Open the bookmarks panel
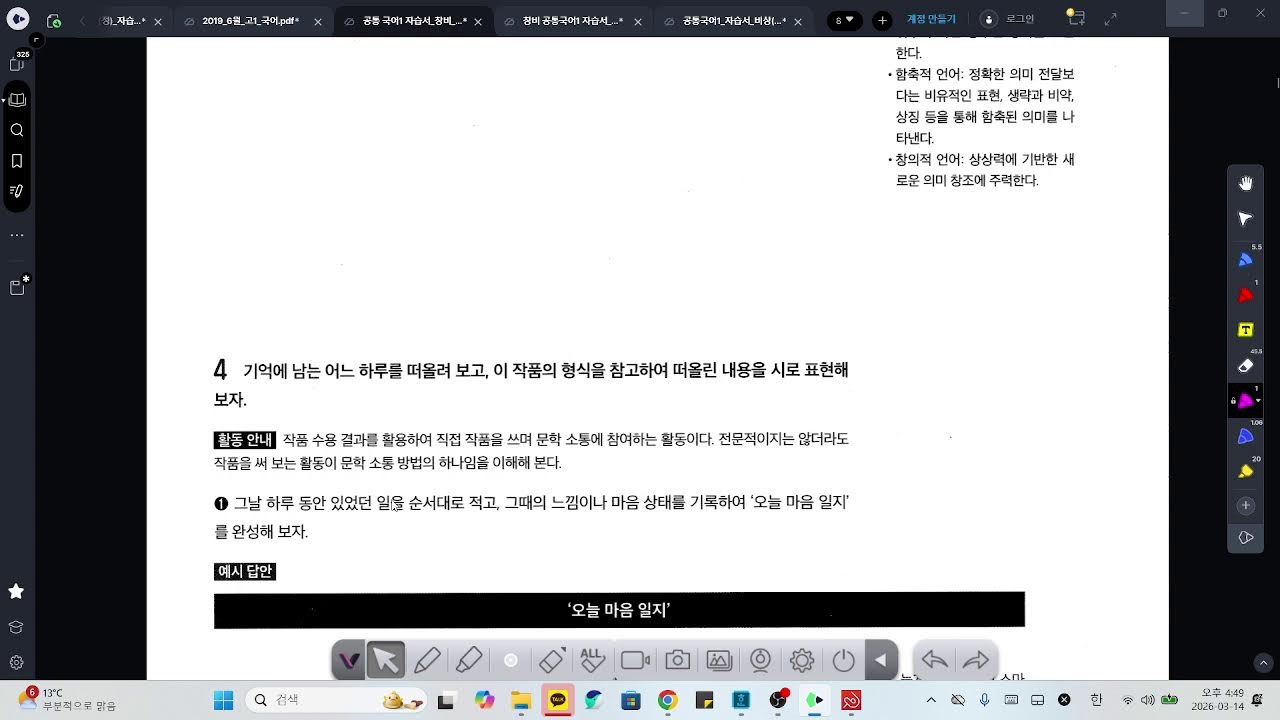Viewport: 1280px width, 720px height. pos(17,160)
